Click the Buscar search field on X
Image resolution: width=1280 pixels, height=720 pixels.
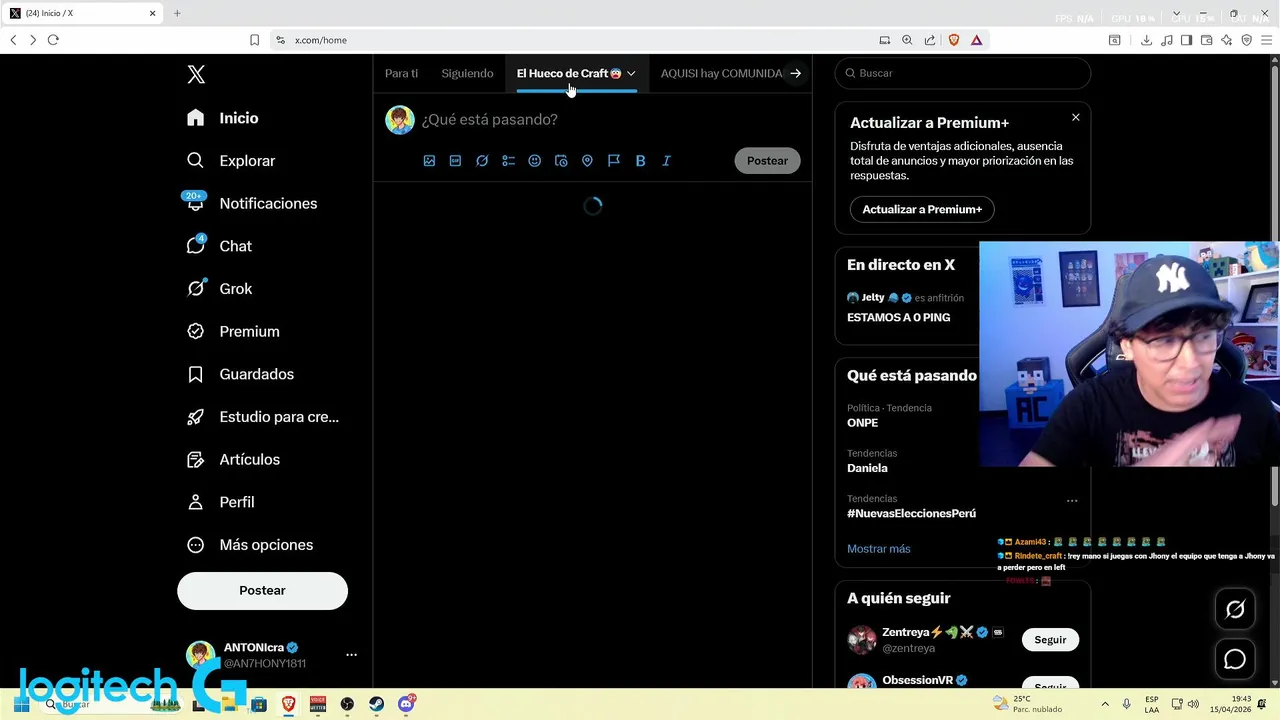[x=962, y=73]
